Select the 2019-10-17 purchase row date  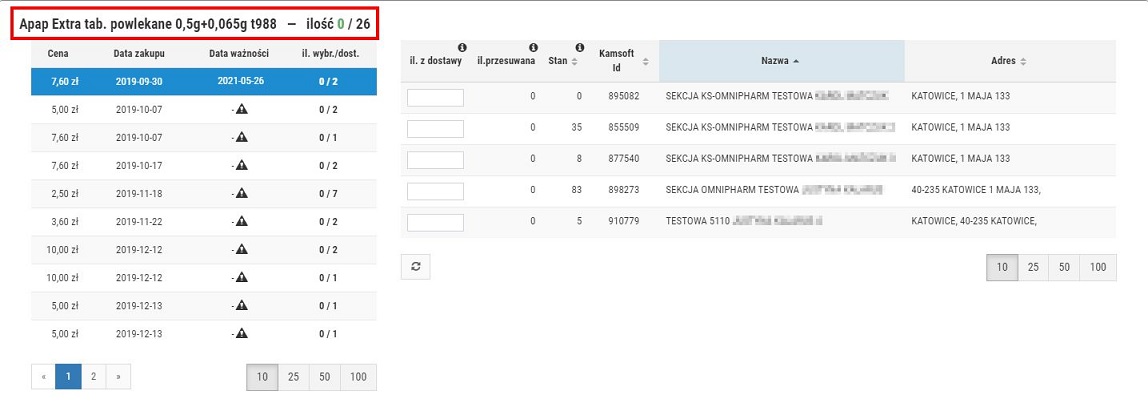click(x=139, y=166)
